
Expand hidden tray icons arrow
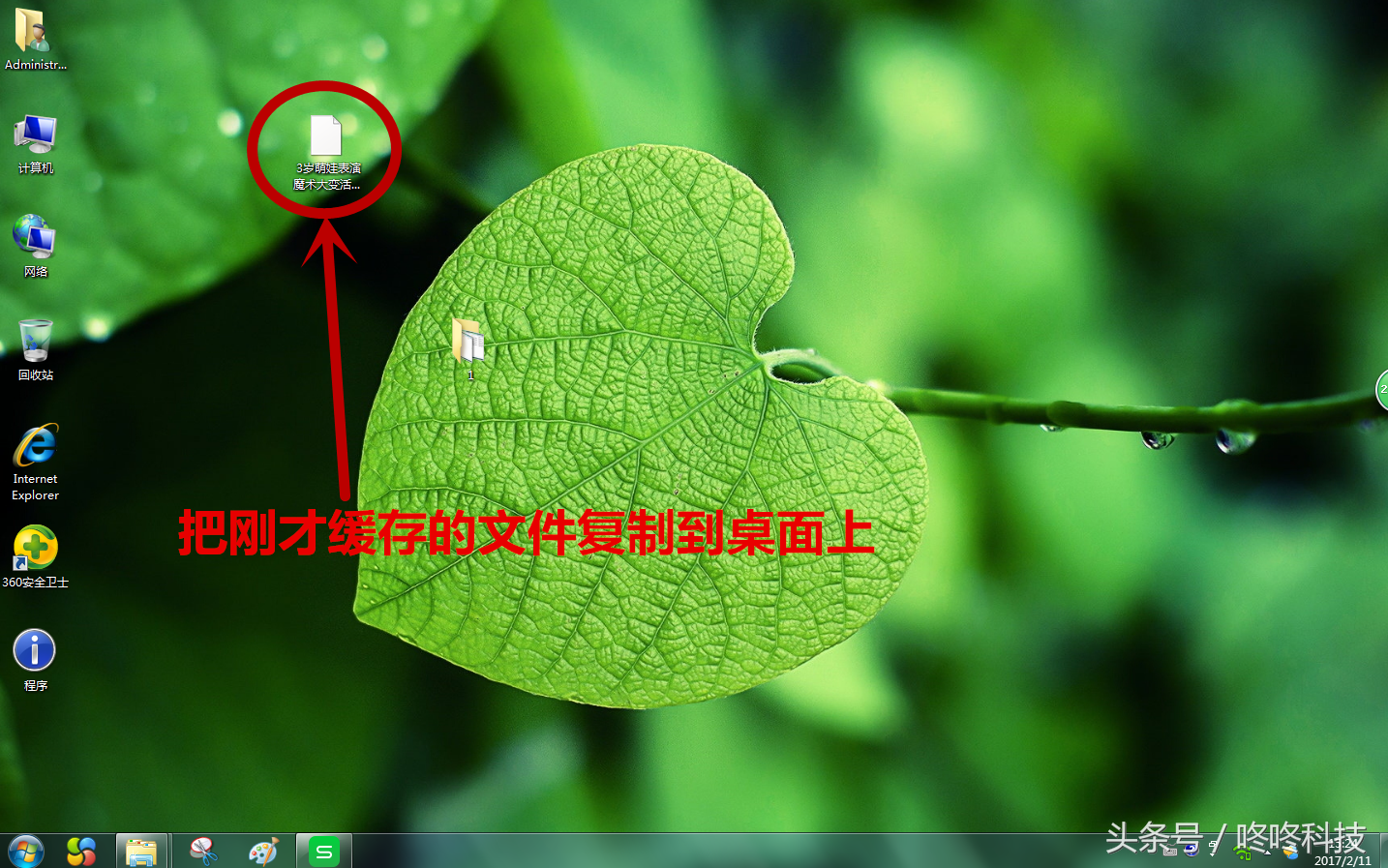1268,853
